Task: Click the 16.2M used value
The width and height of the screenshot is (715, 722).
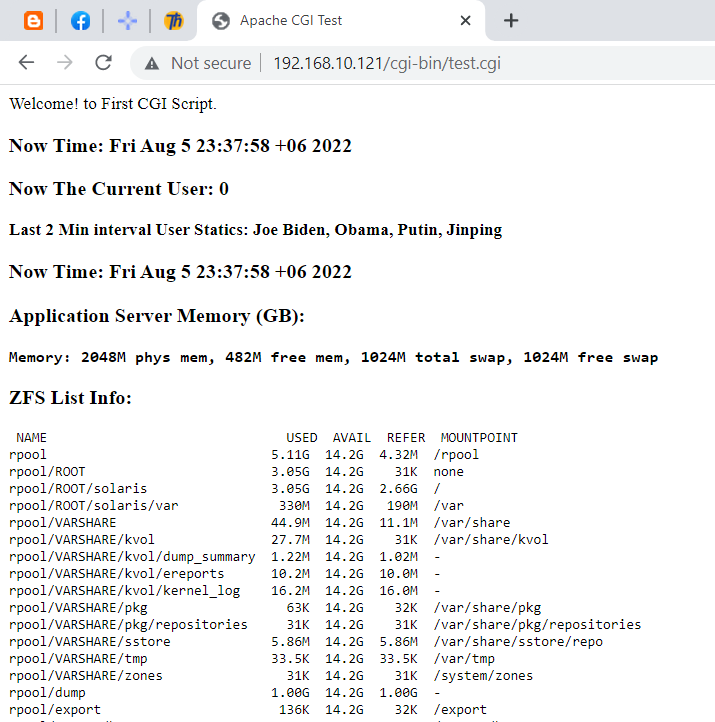Action: click(290, 591)
